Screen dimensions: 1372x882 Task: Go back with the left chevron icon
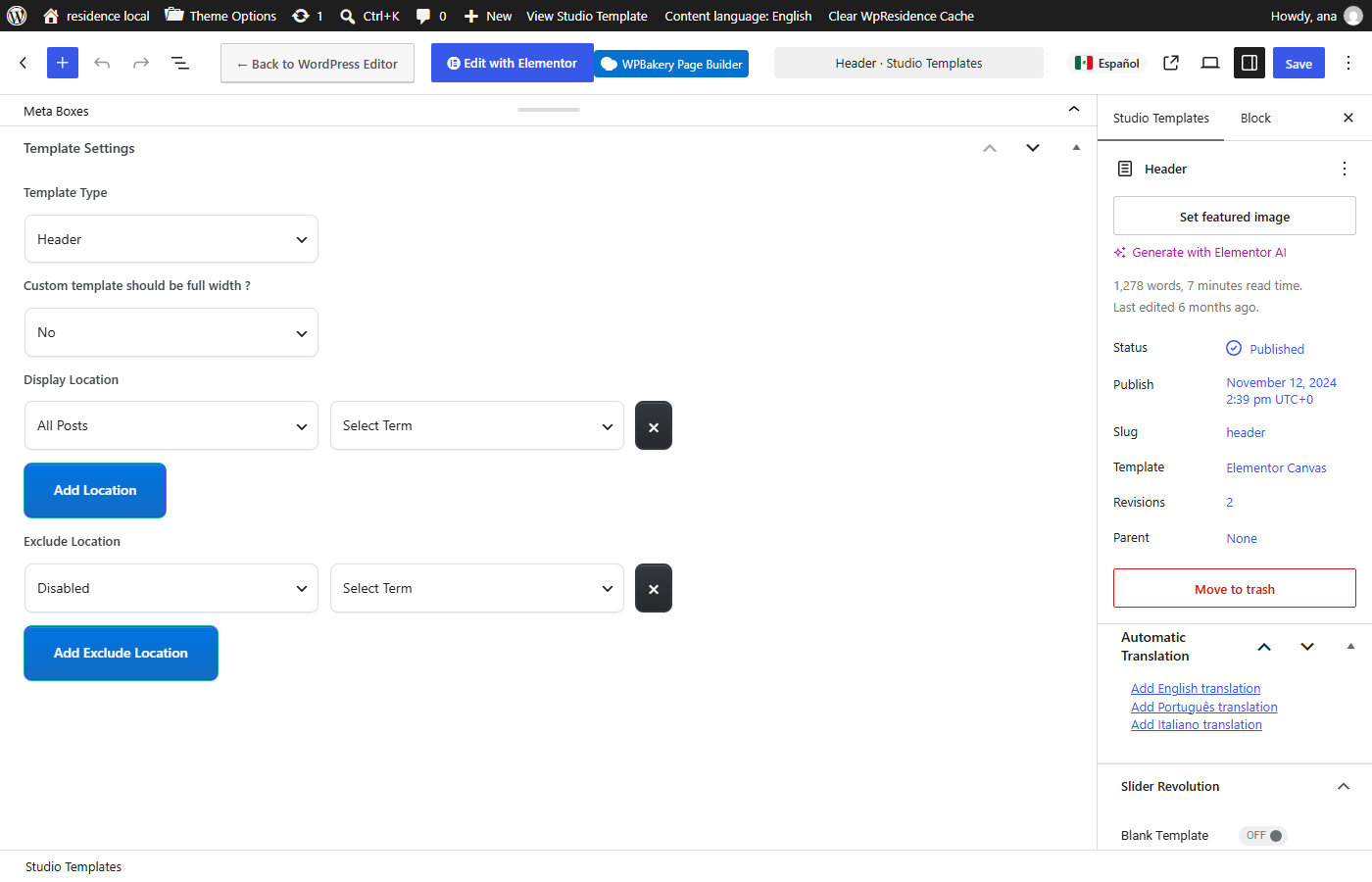[24, 63]
